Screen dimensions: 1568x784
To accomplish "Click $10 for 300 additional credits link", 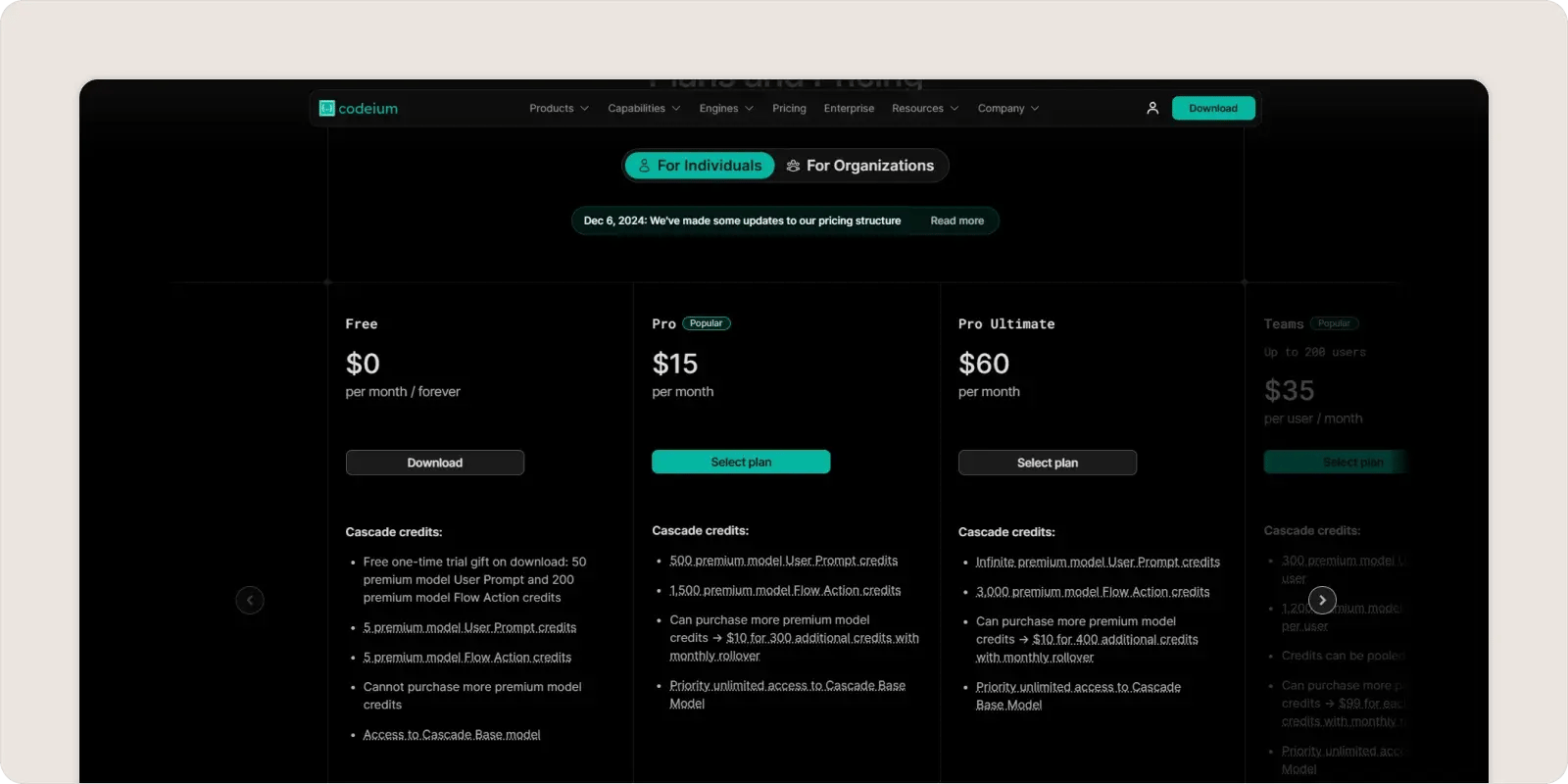I will [794, 647].
